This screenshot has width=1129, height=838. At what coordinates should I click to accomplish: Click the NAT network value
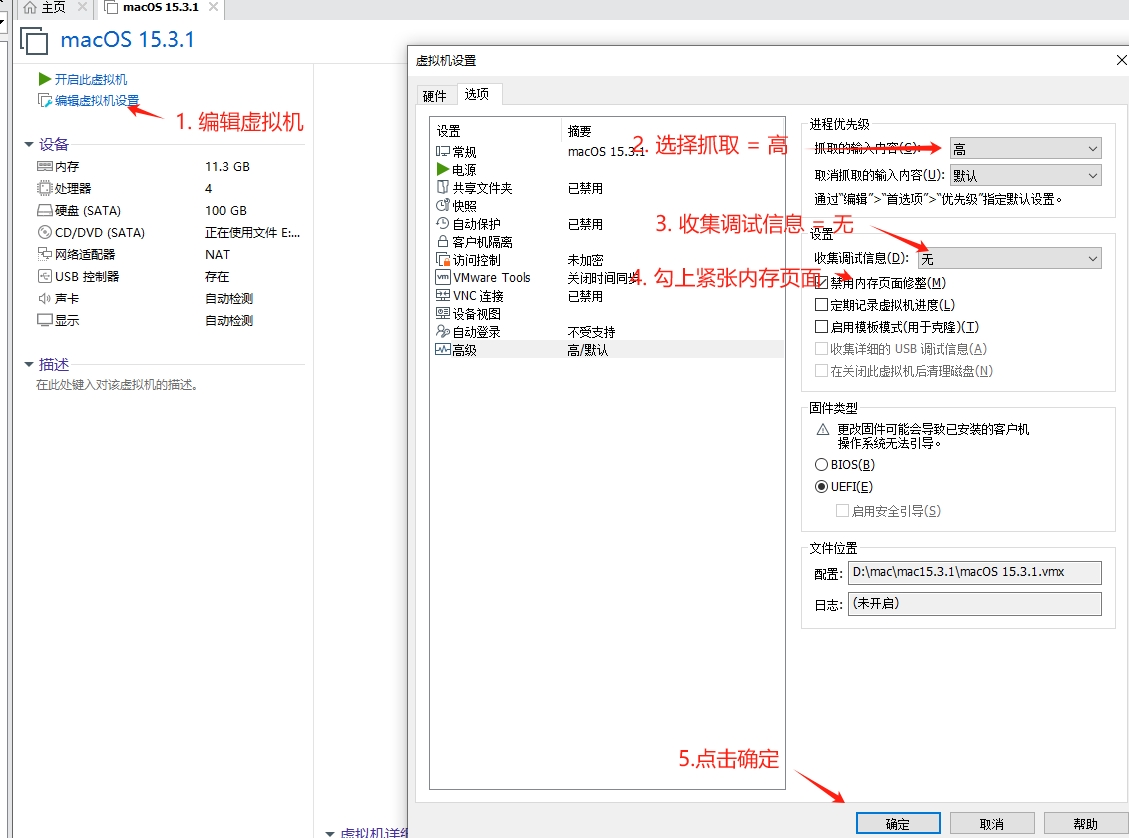(x=217, y=254)
